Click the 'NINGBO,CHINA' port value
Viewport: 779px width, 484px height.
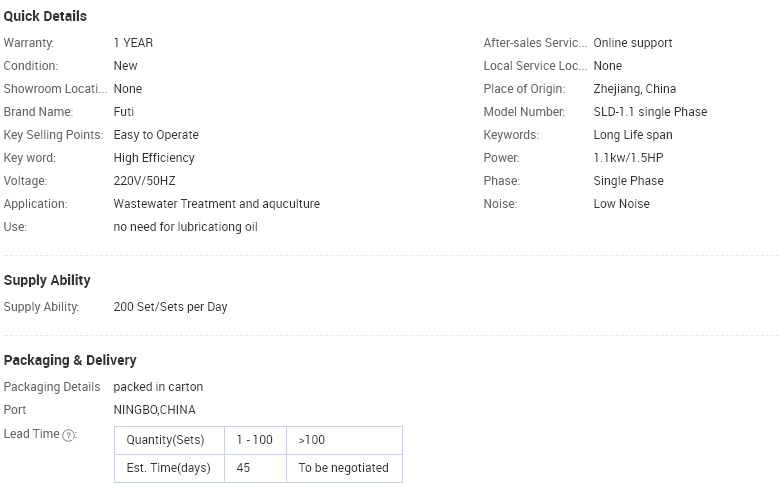(x=155, y=410)
